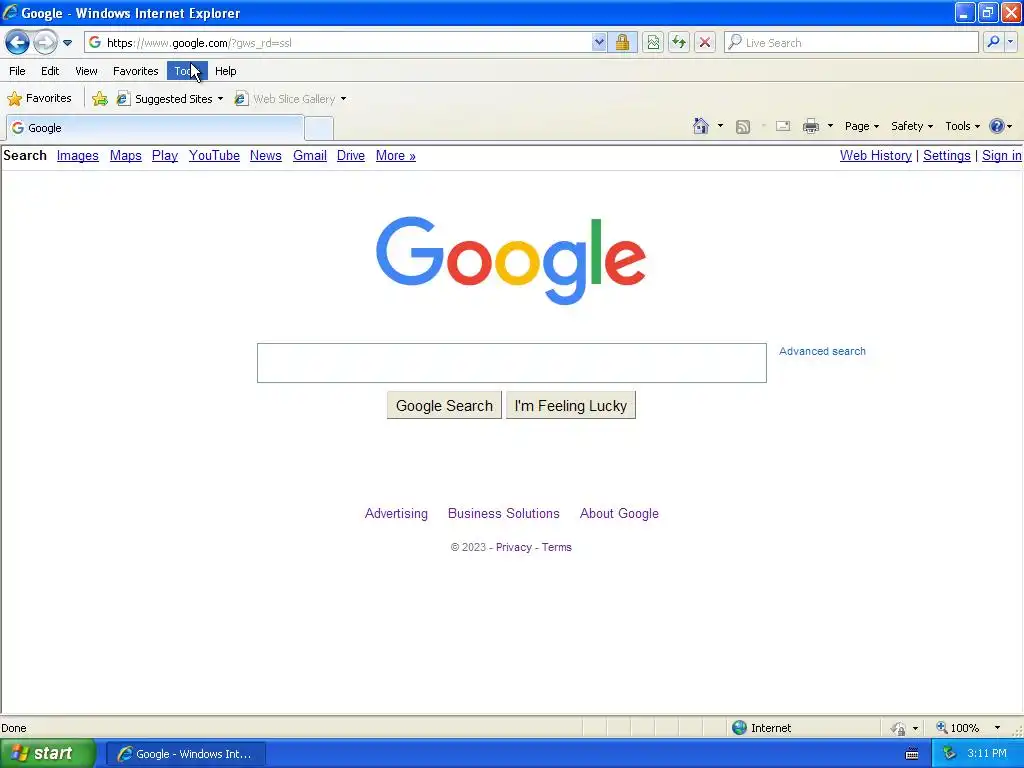Viewport: 1024px width, 768px height.
Task: Open the View menu
Action: tap(86, 71)
